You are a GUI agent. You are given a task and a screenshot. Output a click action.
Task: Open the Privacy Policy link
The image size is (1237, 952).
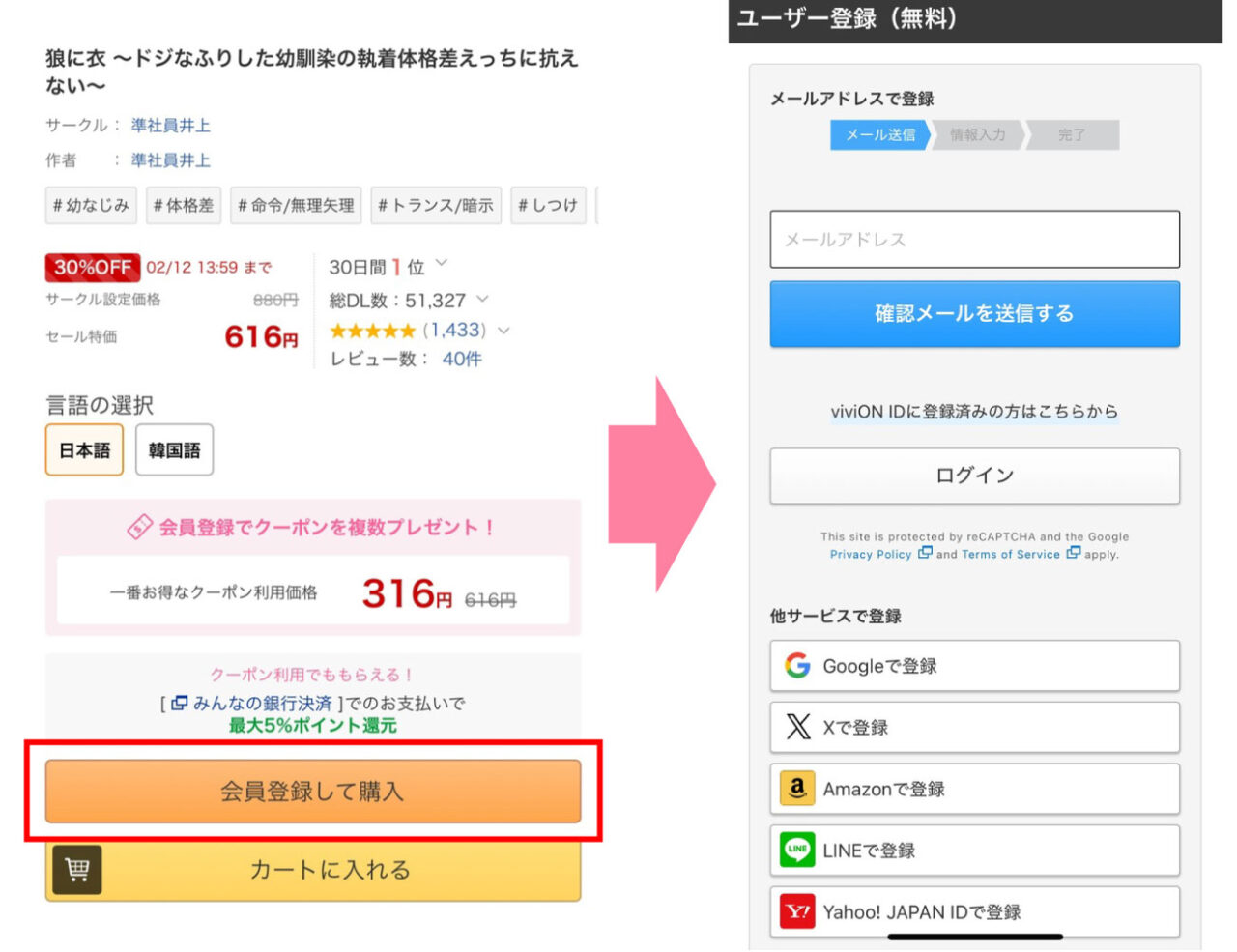coord(871,555)
